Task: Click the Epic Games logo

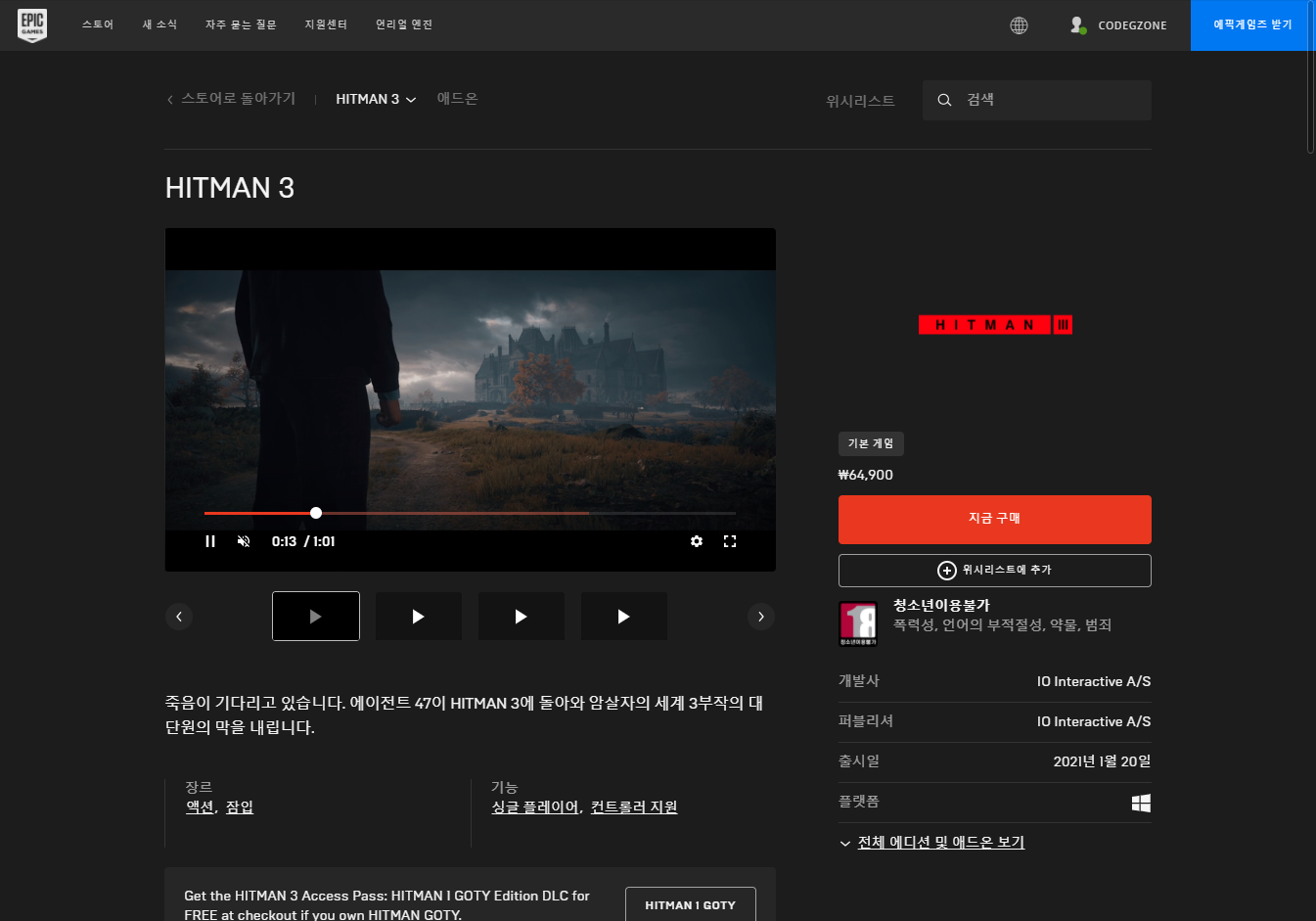Action: [x=32, y=25]
